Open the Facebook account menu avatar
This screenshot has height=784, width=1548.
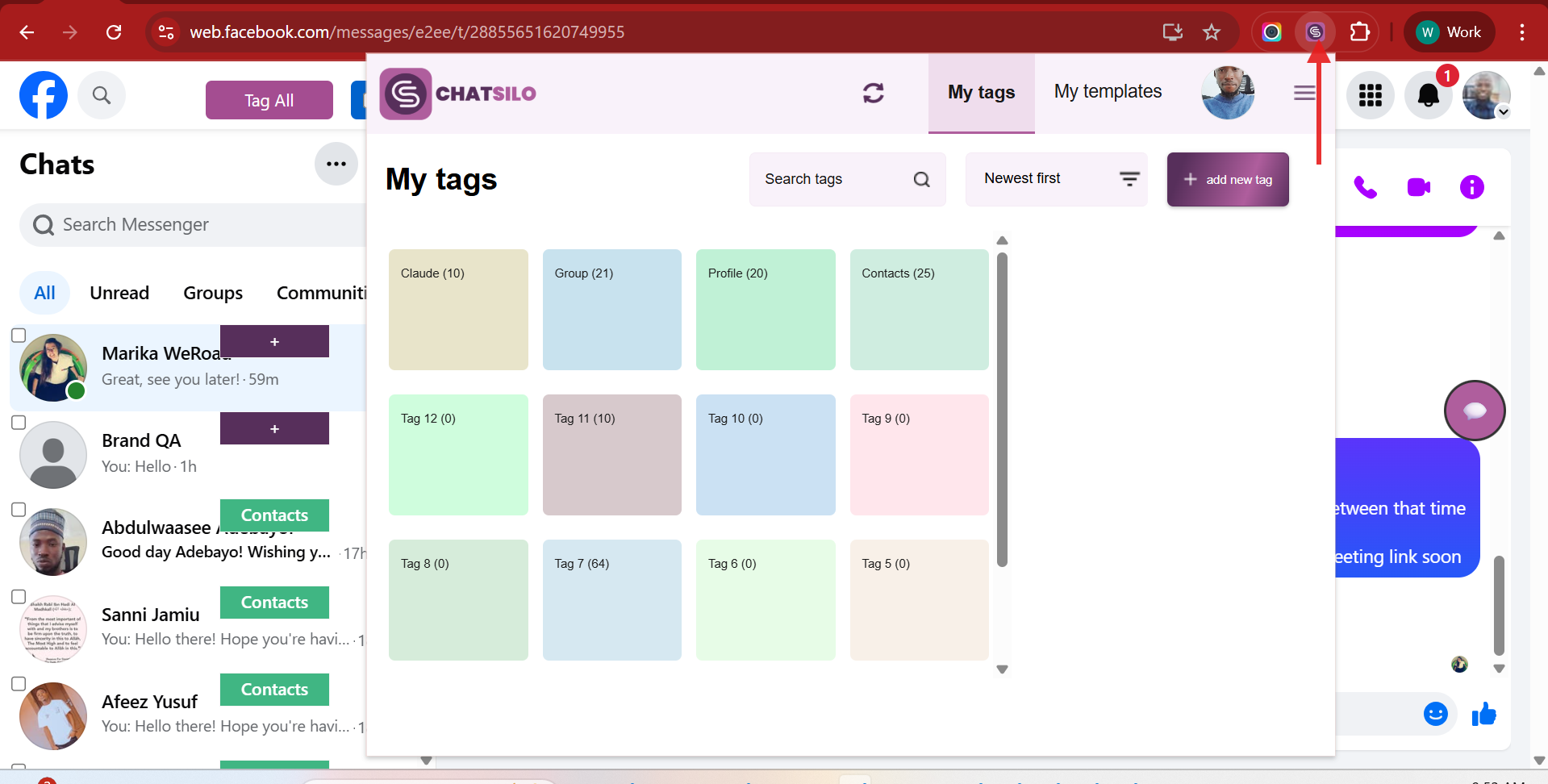[x=1487, y=95]
